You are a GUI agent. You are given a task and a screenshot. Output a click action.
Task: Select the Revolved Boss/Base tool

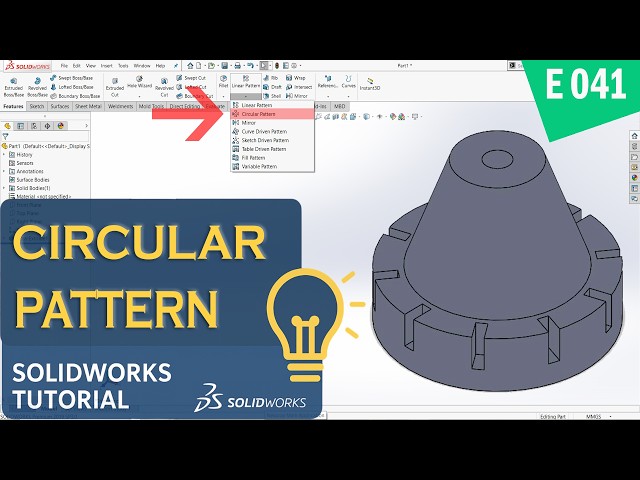click(x=37, y=88)
